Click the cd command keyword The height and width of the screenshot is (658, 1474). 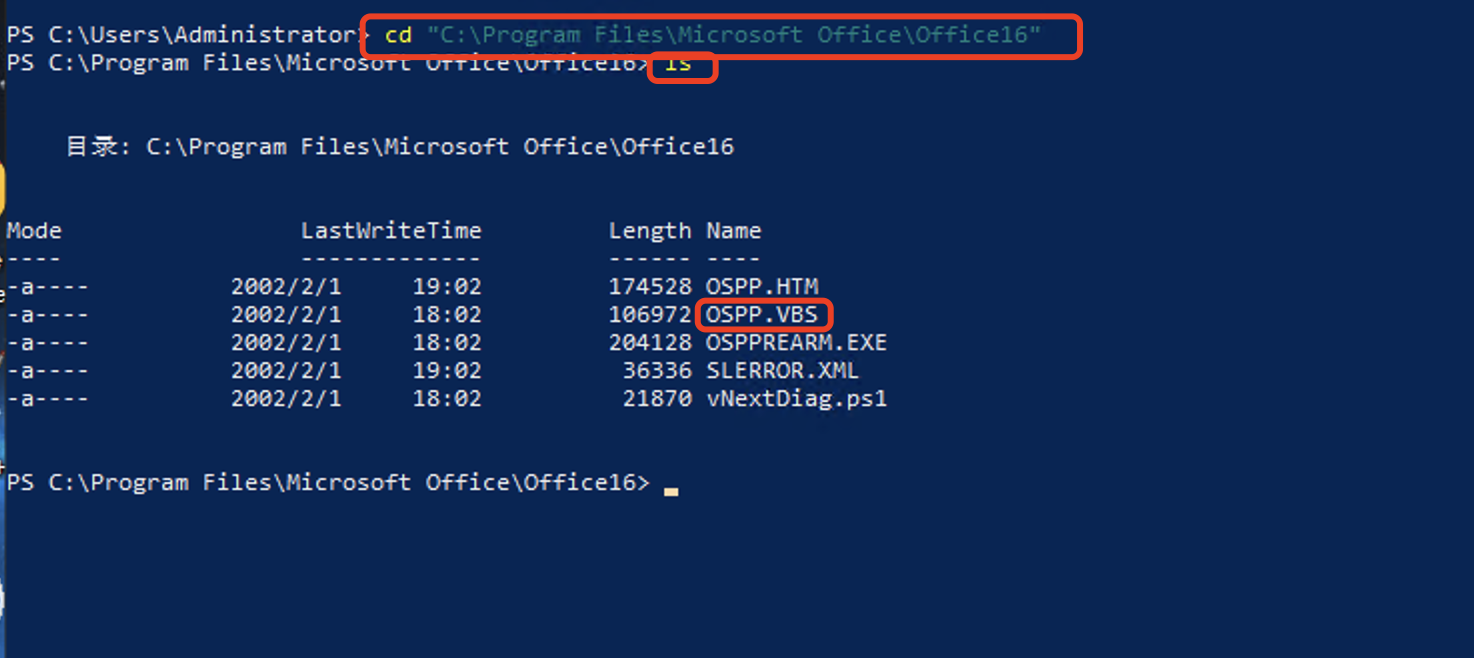click(x=398, y=35)
